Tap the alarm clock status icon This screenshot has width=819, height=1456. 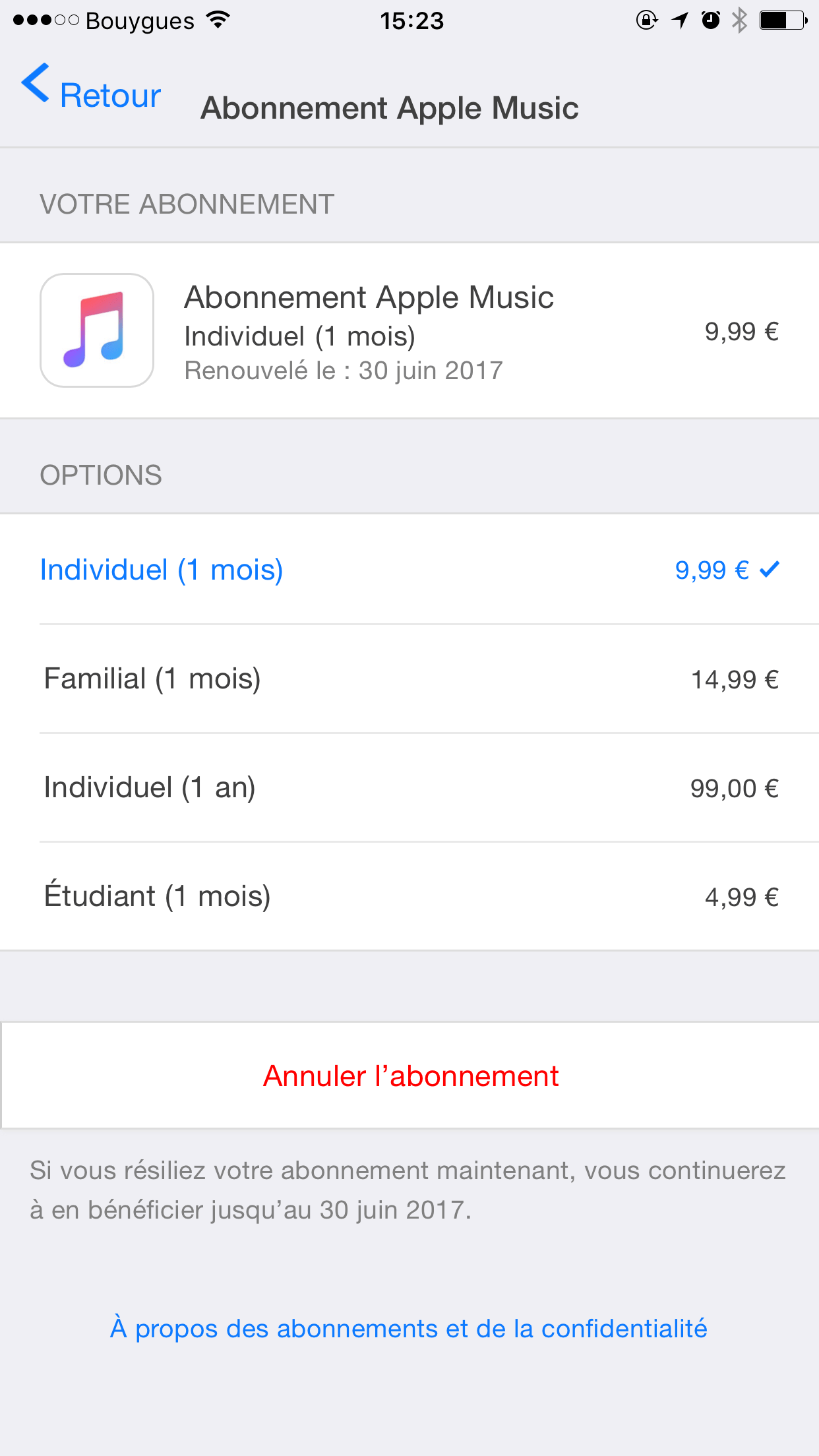(x=710, y=20)
